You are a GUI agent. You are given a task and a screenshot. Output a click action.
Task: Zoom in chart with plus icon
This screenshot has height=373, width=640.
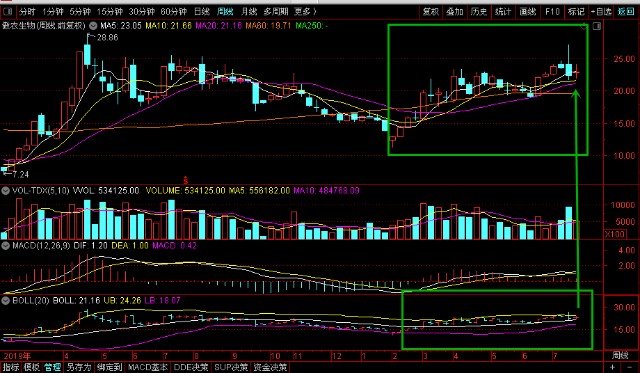[612, 368]
